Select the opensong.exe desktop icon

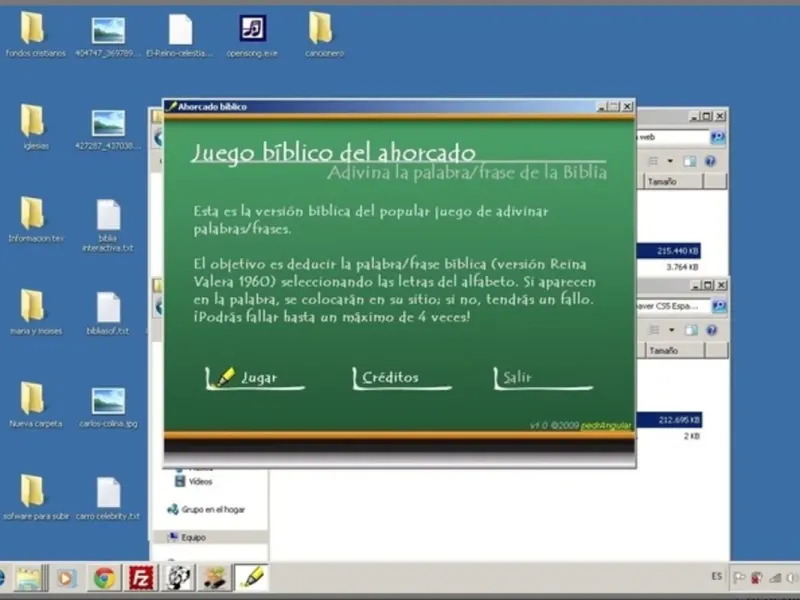[252, 35]
